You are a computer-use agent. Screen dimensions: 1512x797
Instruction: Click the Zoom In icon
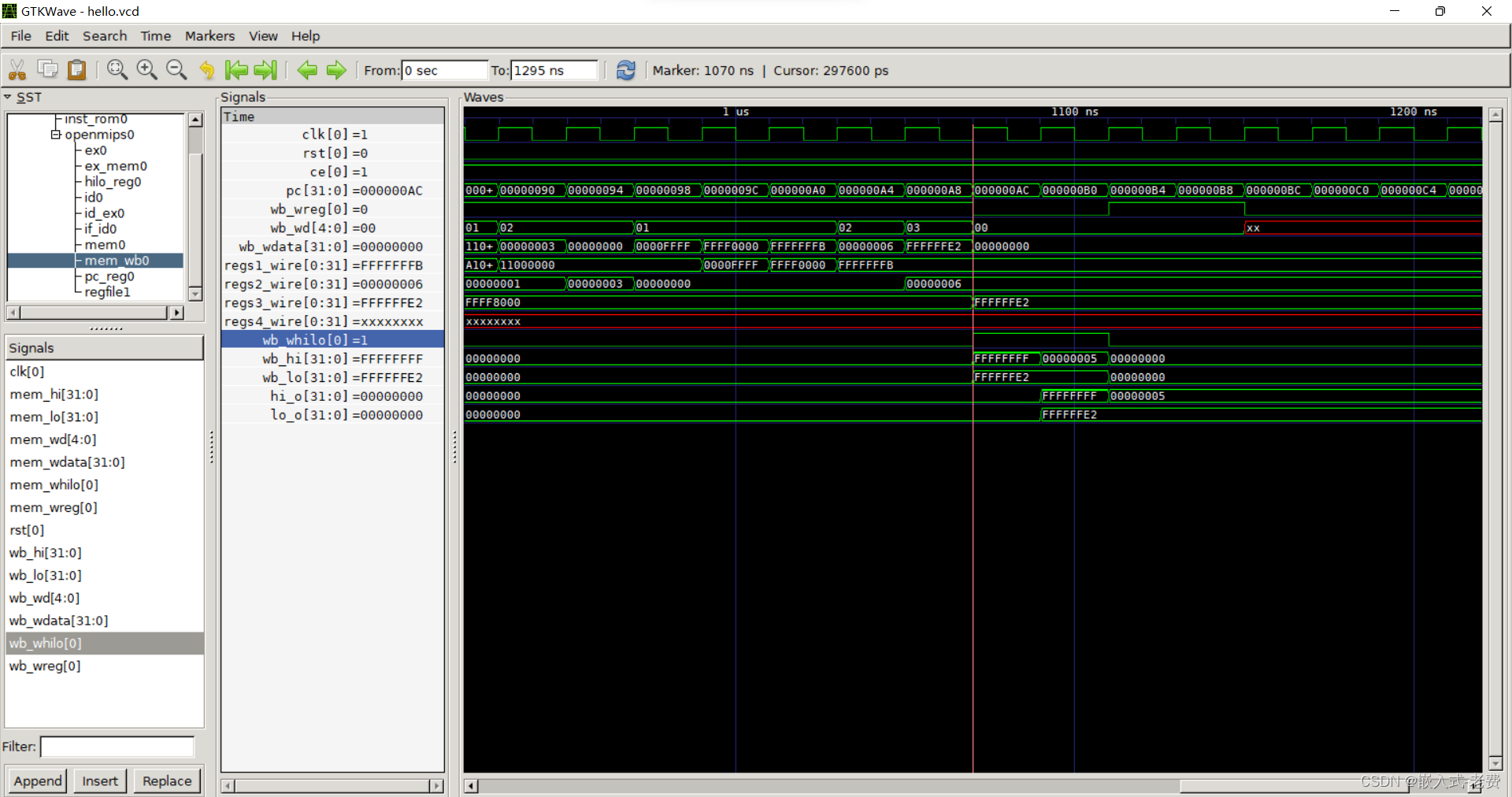tap(147, 70)
